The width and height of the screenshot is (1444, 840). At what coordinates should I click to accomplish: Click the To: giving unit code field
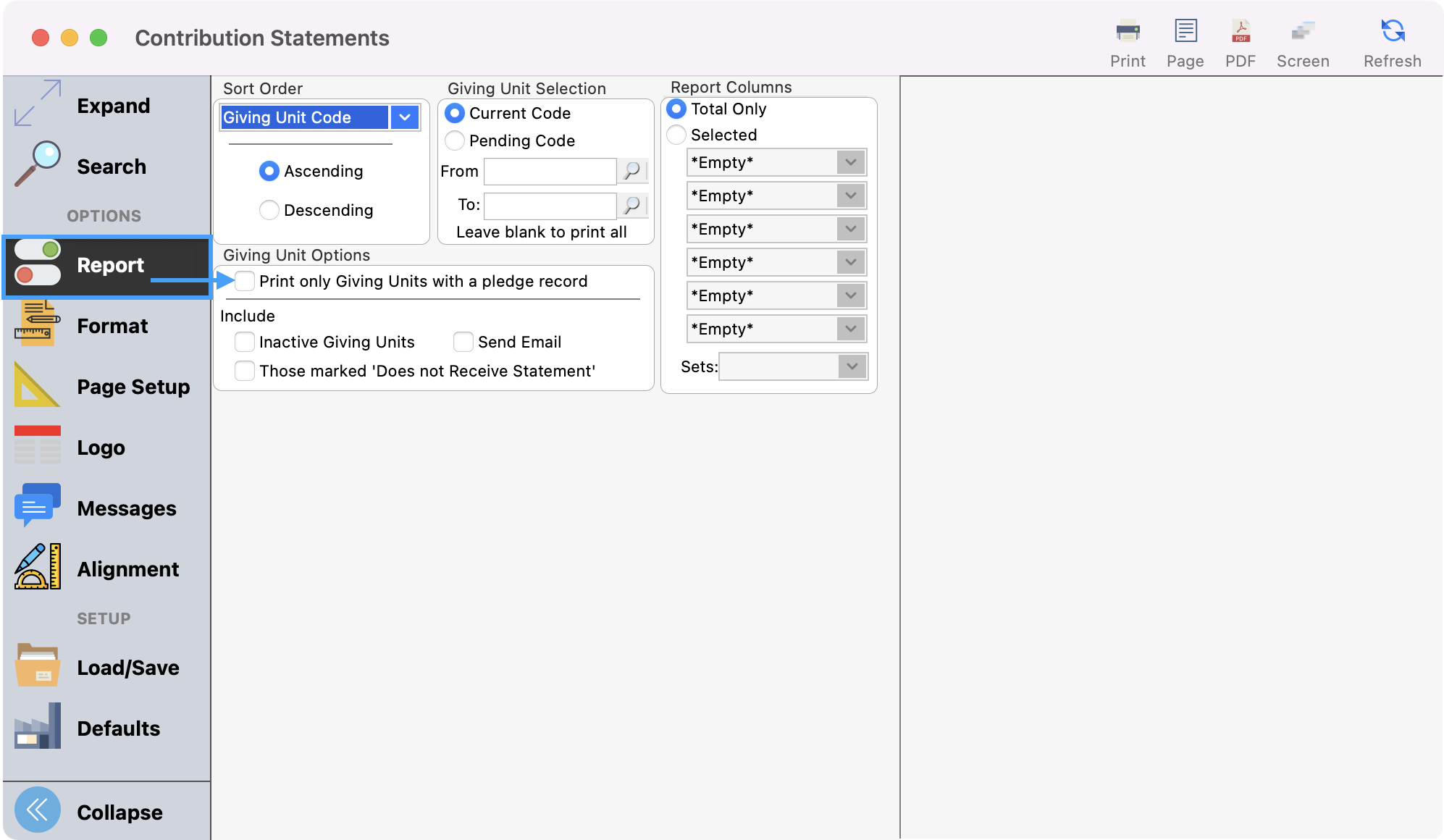point(550,206)
